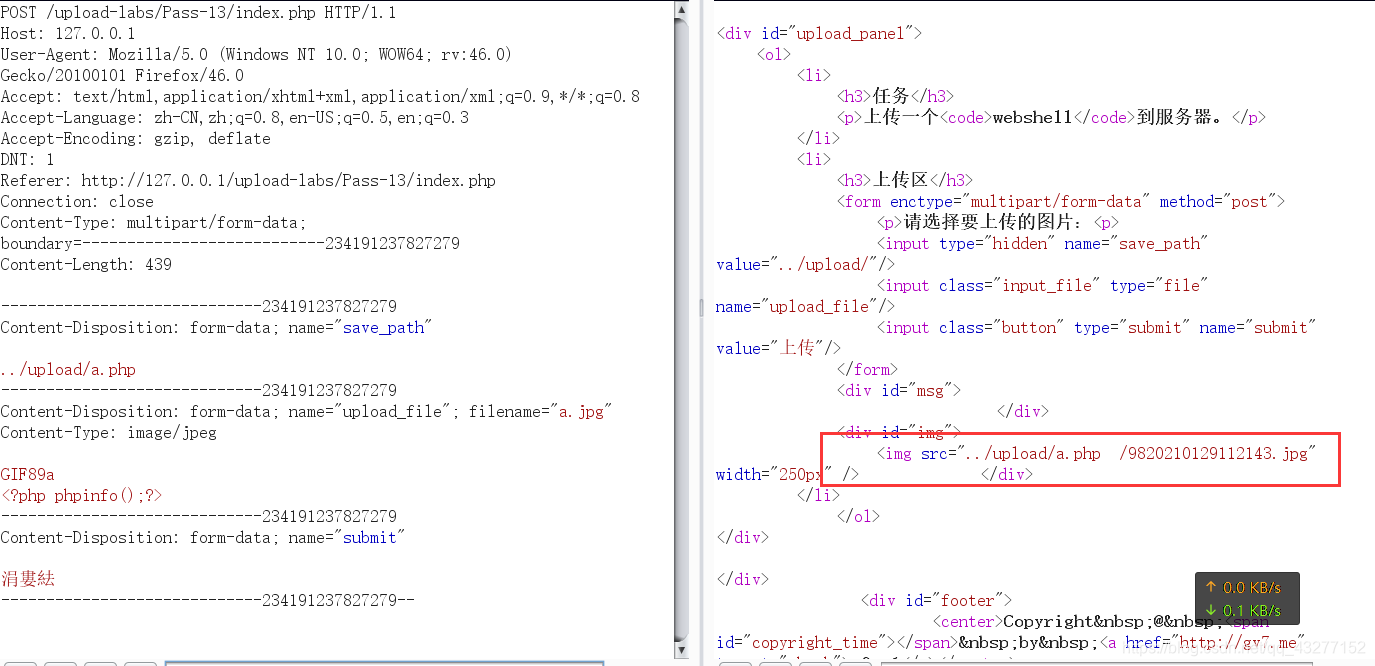The height and width of the screenshot is (666, 1375).
Task: Click the input class="input_file" line
Action: 1043,286
